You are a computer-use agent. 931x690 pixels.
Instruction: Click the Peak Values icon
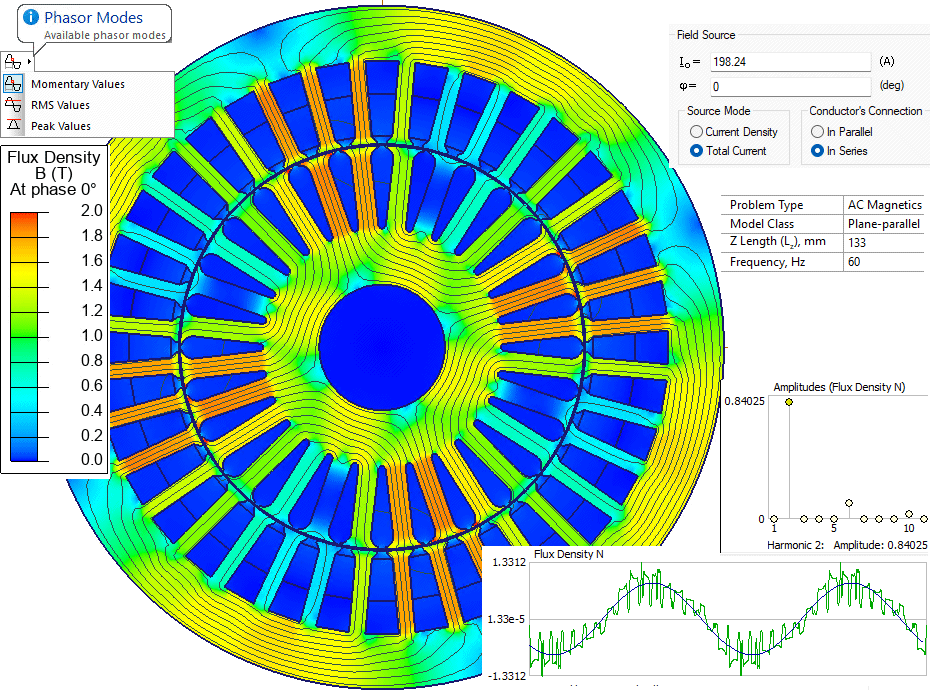tap(13, 125)
